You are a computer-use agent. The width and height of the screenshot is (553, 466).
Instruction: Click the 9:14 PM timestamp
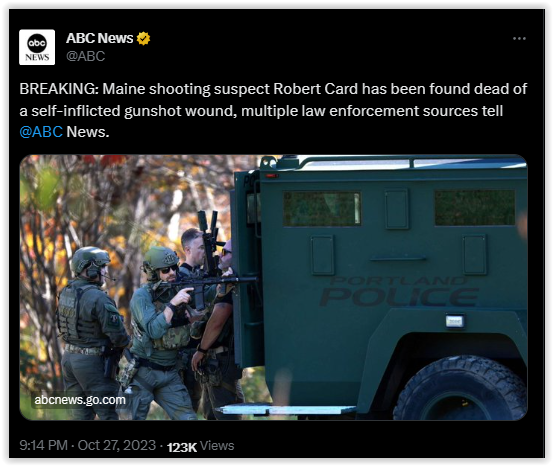[43, 445]
